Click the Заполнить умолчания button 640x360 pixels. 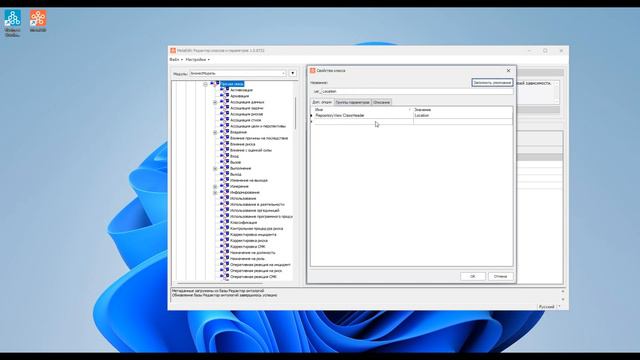pyautogui.click(x=492, y=82)
